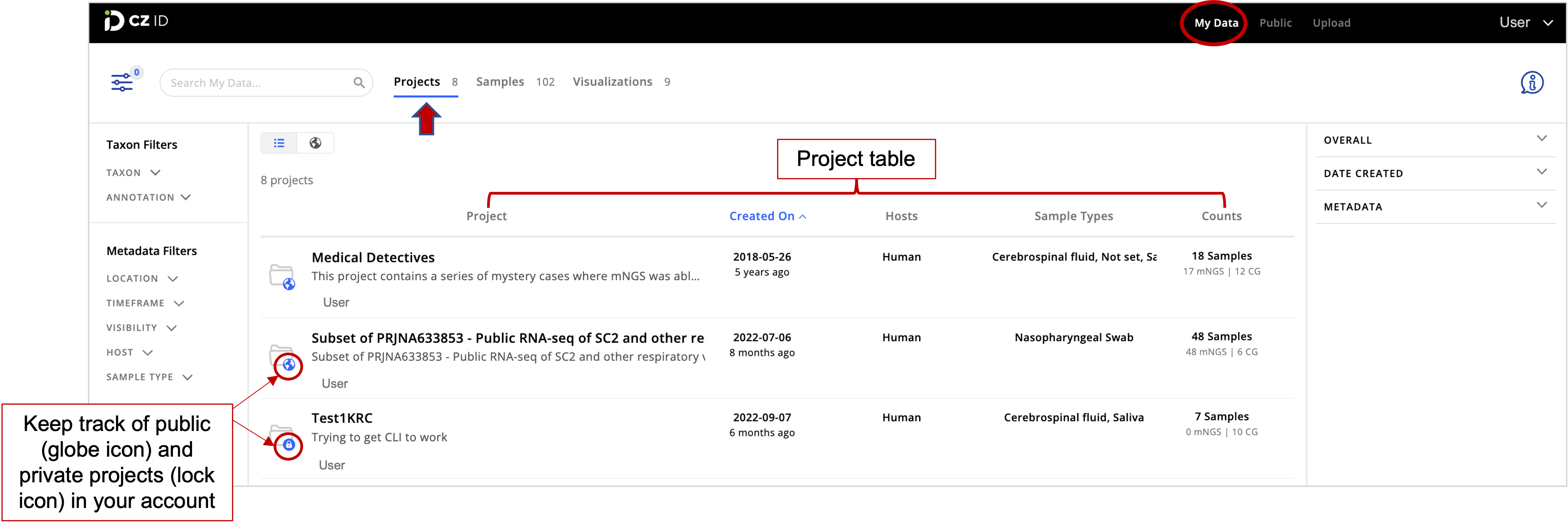This screenshot has width=1568, height=527.
Task: Open the Test1KRC project
Action: click(x=341, y=418)
